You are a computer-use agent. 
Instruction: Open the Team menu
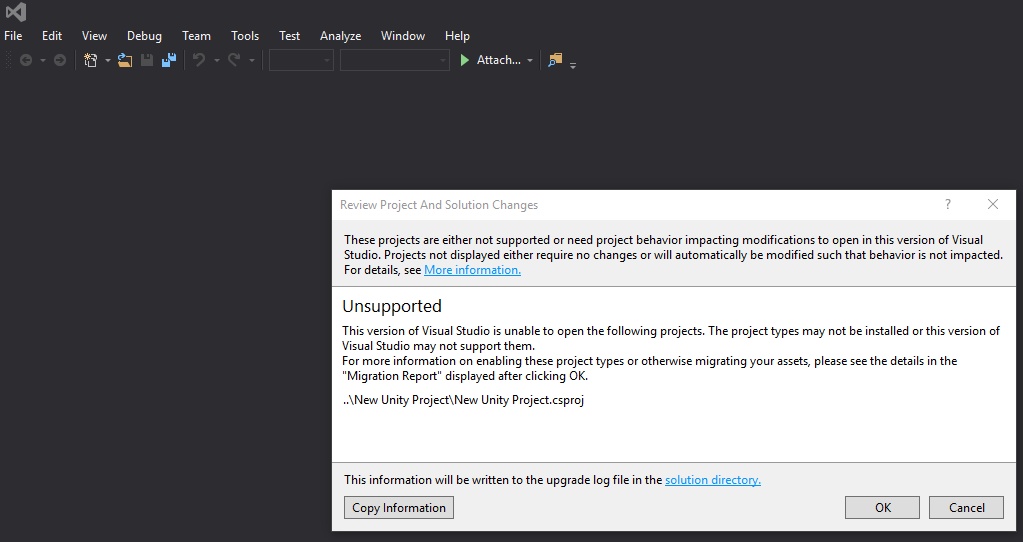click(x=196, y=36)
